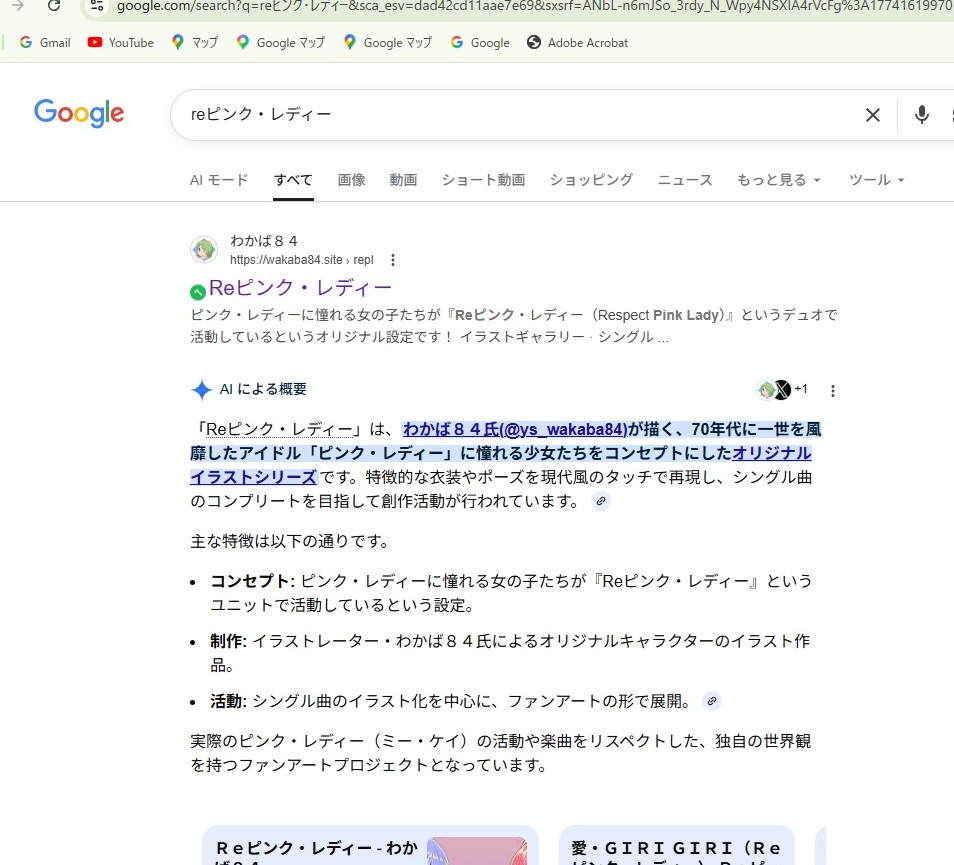Viewport: 954px width, 865px height.
Task: Click 主な特徴は以下の通りです text
Action: pyautogui.click(x=290, y=541)
